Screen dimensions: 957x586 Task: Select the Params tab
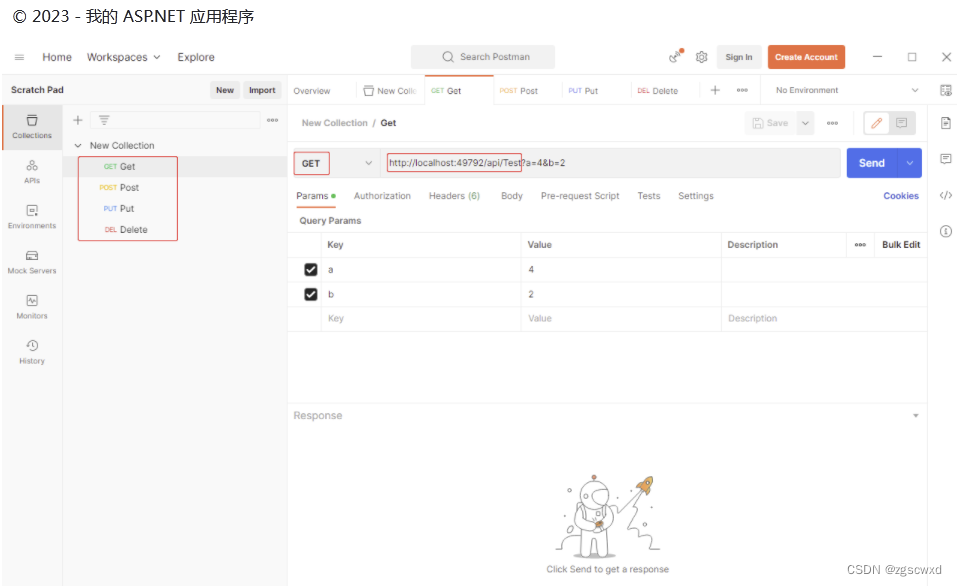[x=316, y=196]
